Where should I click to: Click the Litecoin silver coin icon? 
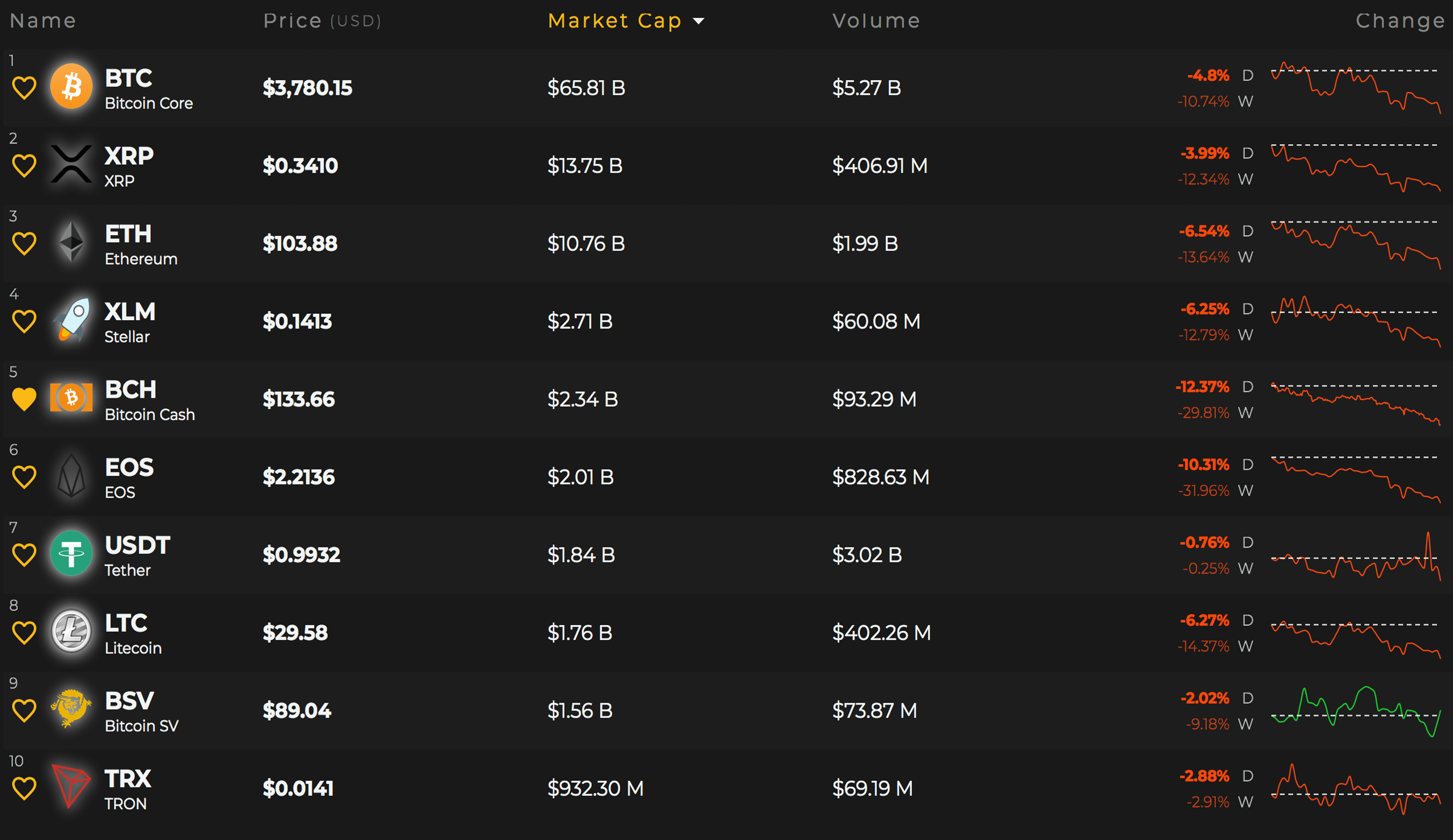71,631
